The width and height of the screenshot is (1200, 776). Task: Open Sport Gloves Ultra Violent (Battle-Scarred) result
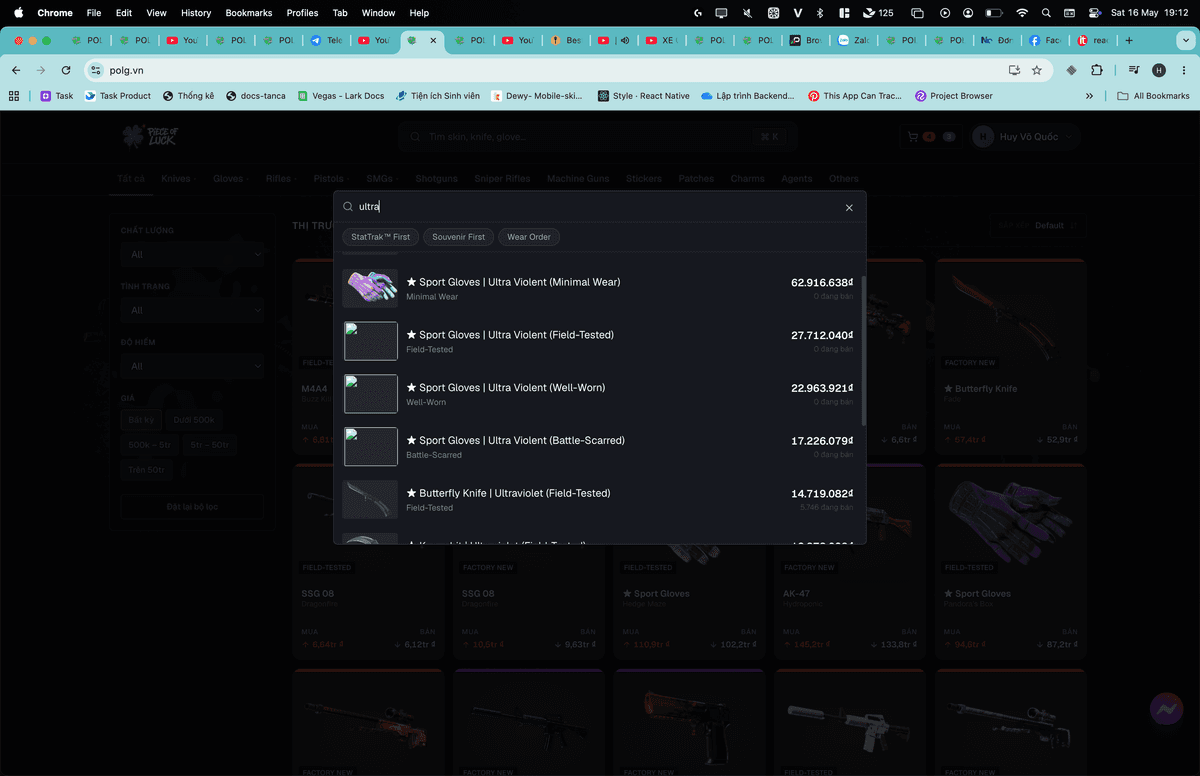[599, 447]
